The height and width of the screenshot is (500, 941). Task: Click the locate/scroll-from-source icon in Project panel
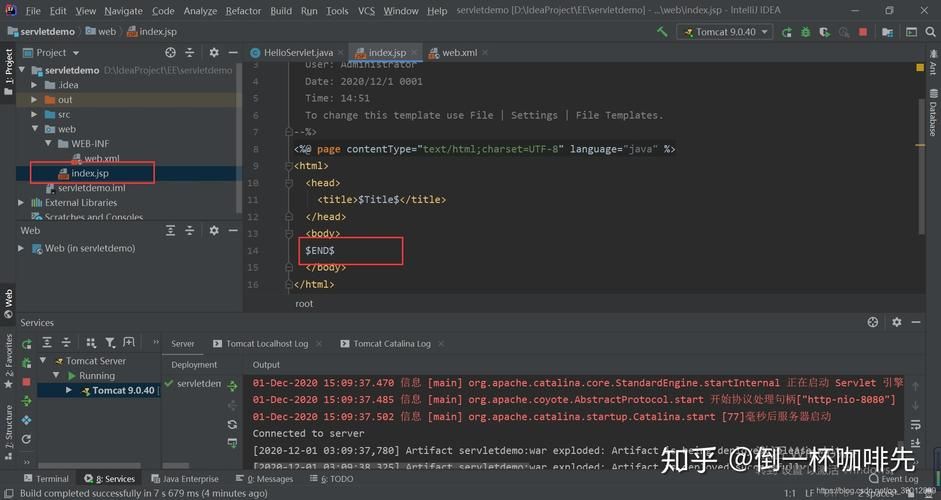pyautogui.click(x=170, y=53)
